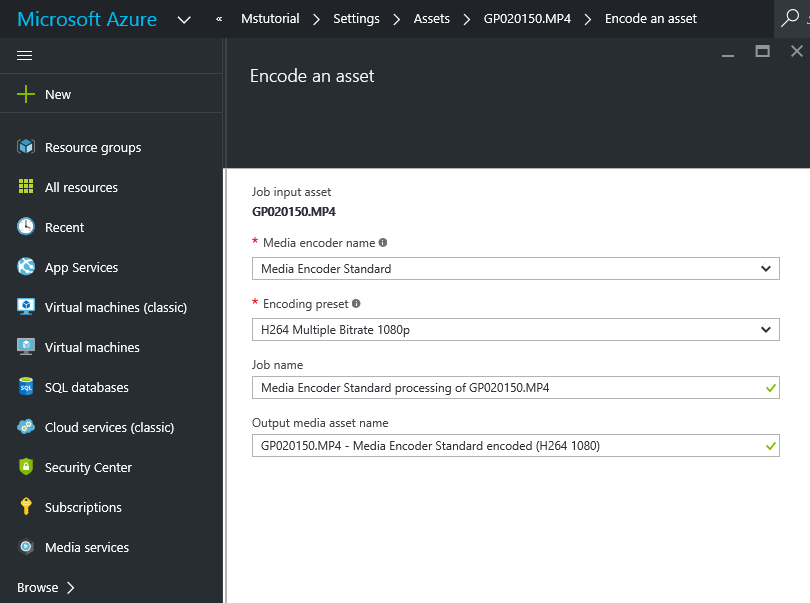
Task: Click the Output media asset name label
Action: tap(320, 423)
